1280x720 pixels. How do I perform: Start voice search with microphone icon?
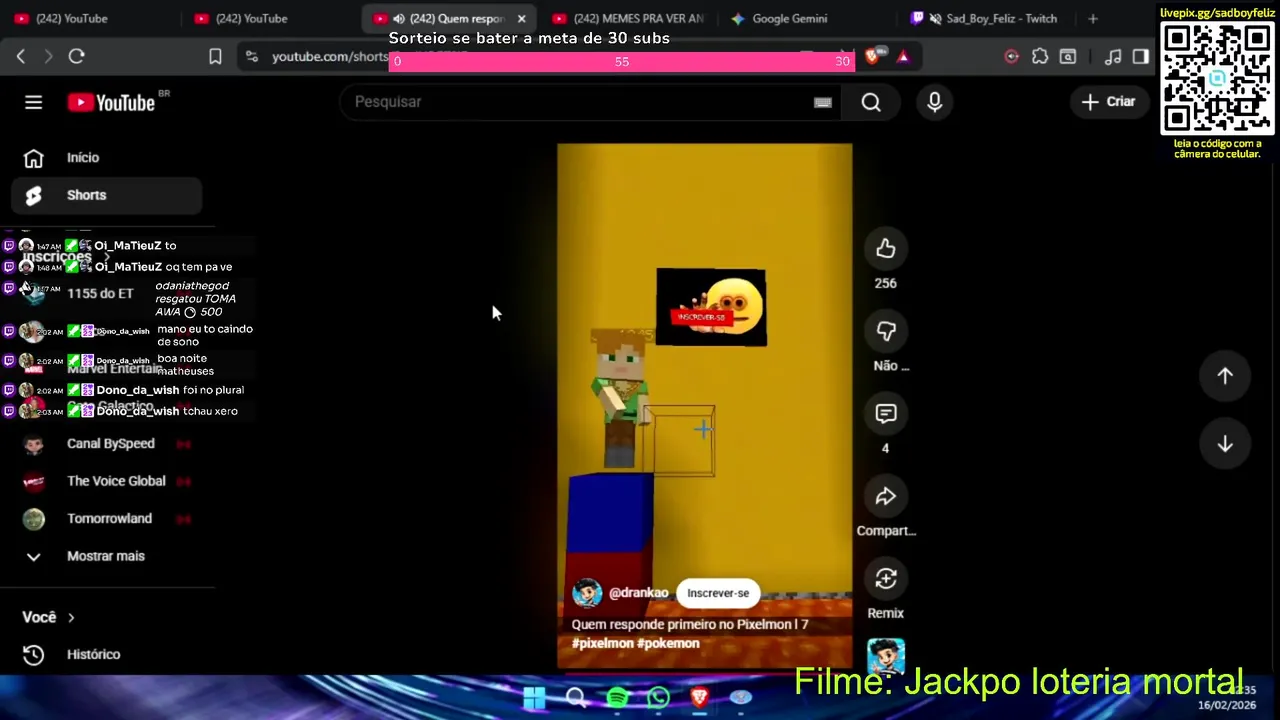coord(934,102)
